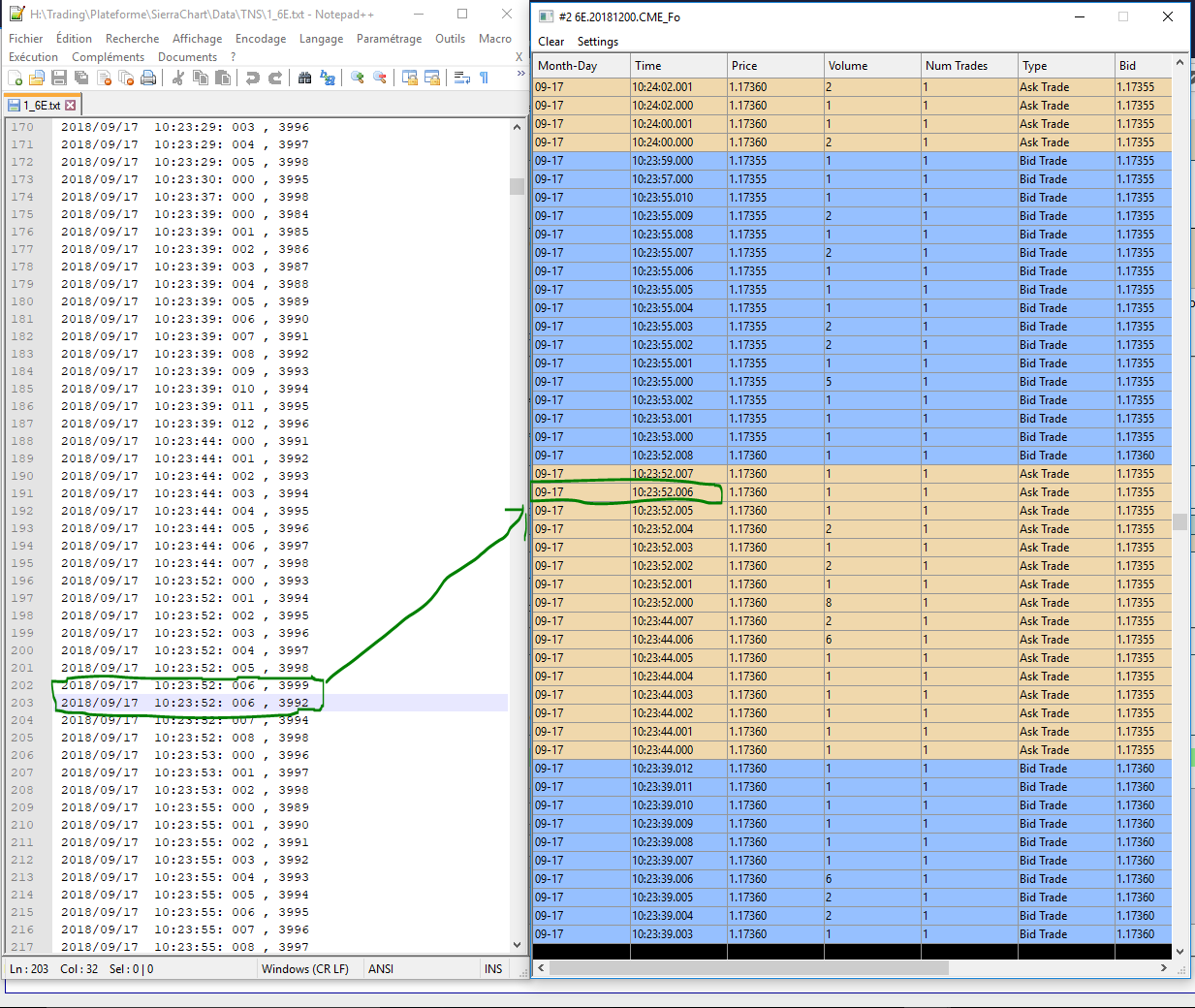Toggle show all characters pilcrow icon

484,78
